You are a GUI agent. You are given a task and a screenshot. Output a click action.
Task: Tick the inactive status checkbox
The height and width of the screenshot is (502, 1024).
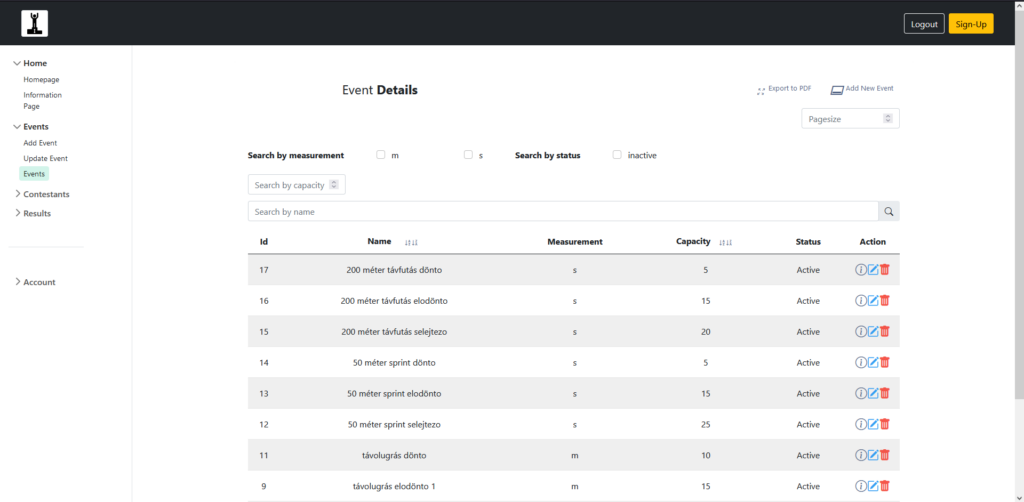tap(617, 155)
